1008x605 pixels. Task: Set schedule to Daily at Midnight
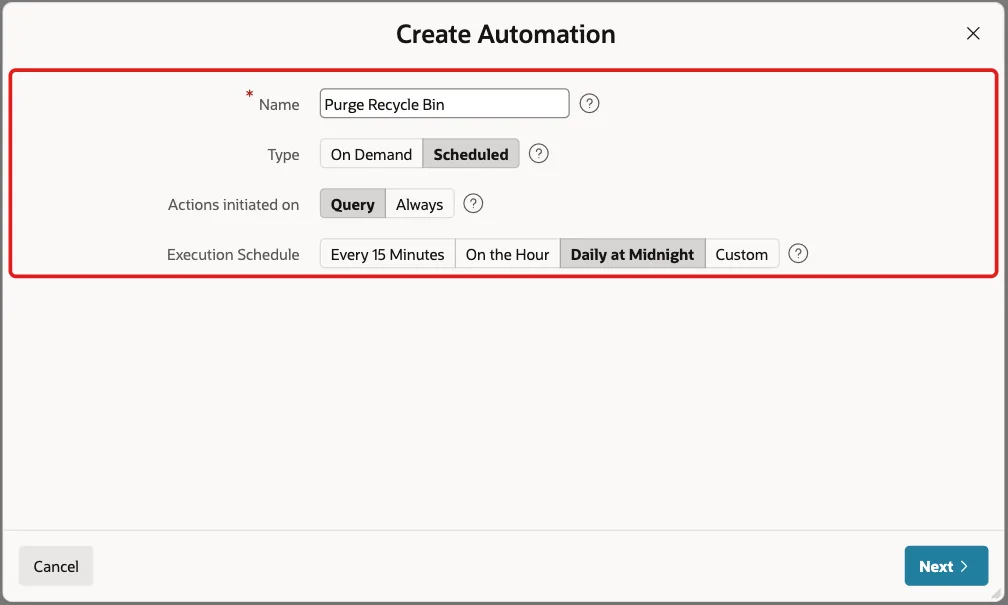(632, 255)
